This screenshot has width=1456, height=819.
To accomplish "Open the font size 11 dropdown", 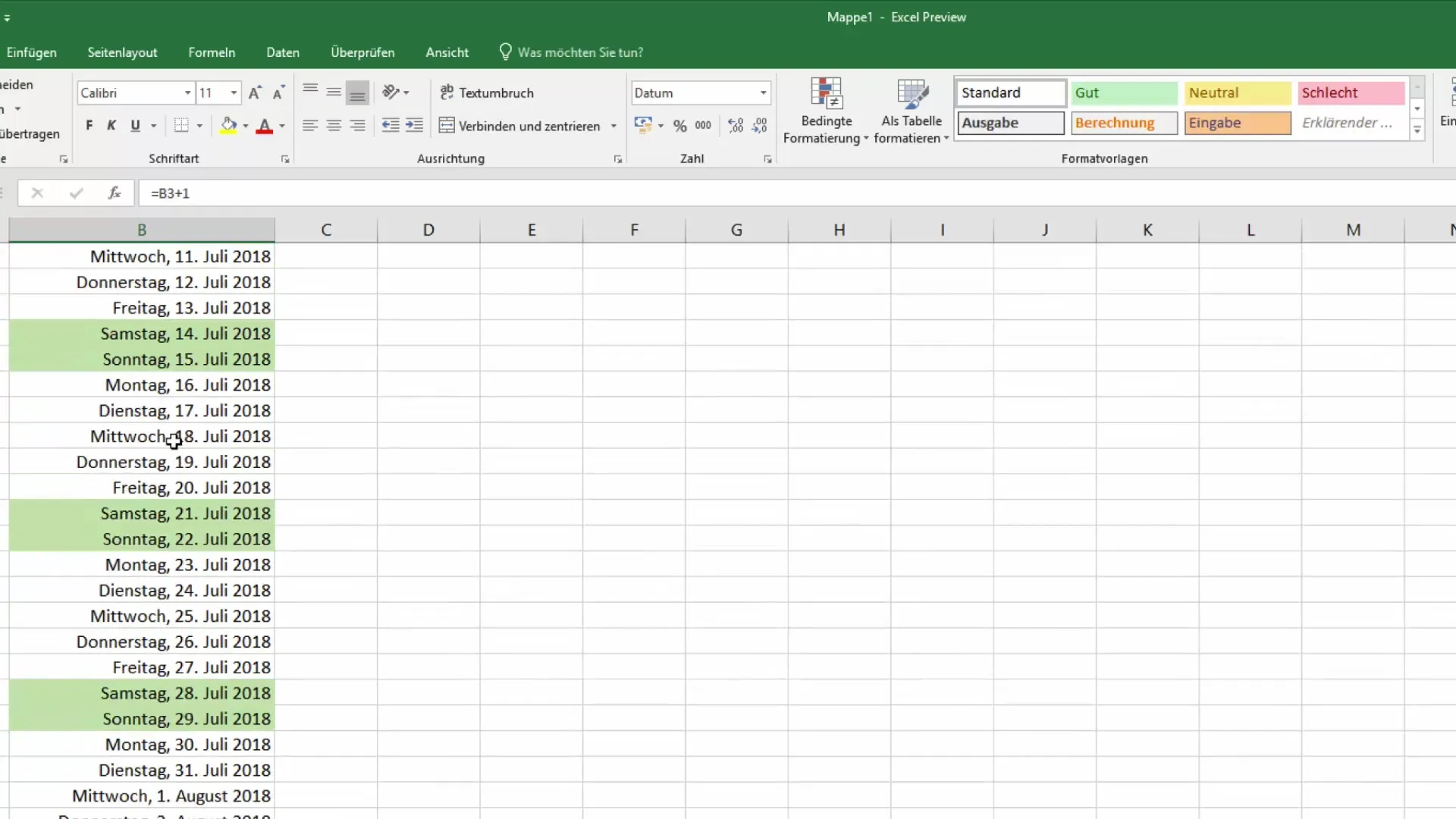I will (234, 93).
